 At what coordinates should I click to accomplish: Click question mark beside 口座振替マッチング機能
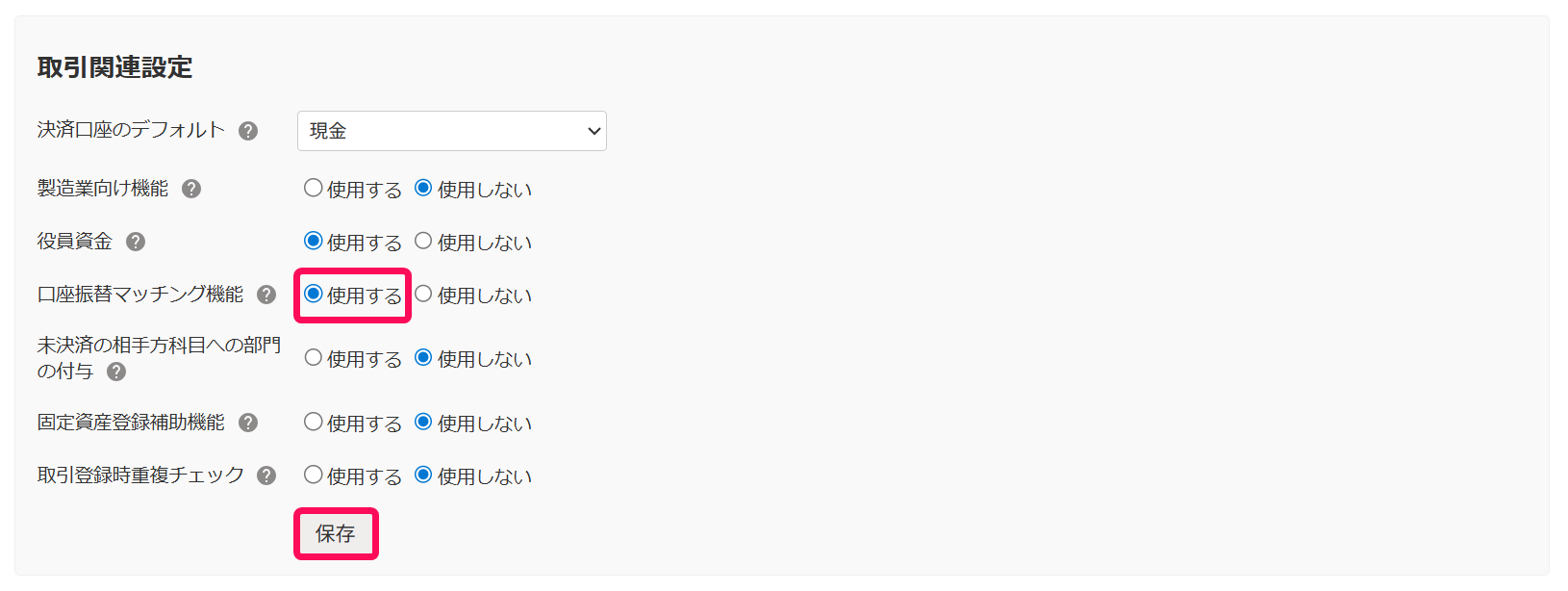[266, 295]
